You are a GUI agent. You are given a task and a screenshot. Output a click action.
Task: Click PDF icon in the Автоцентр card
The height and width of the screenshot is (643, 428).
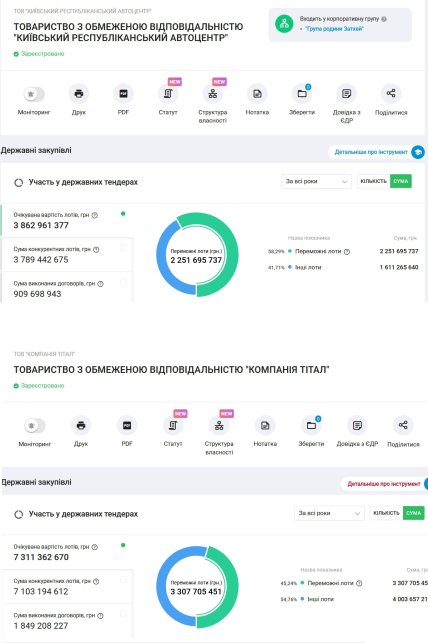(x=123, y=93)
